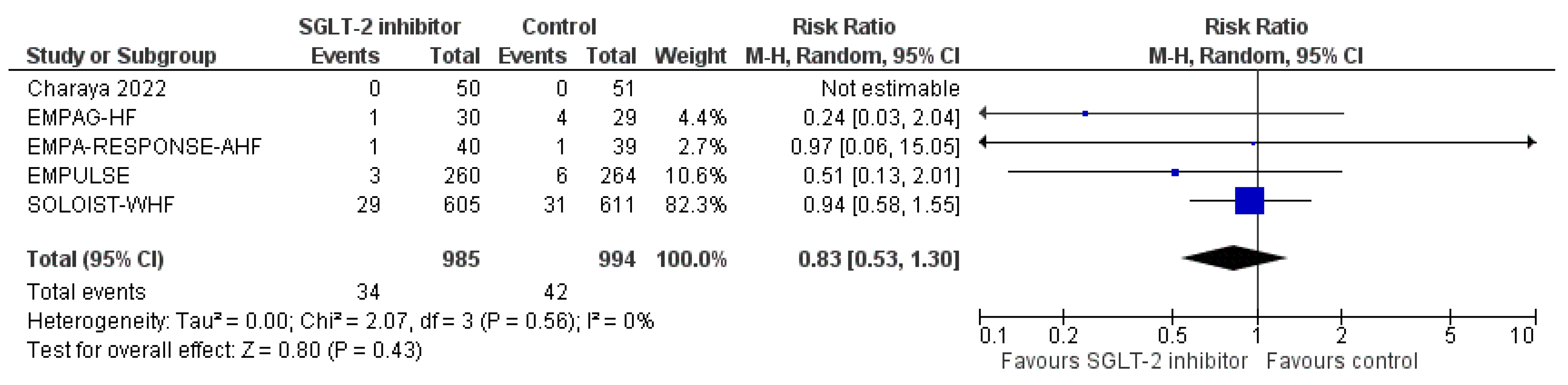Click the EMPAG-HF small blue point marker

pos(1085,114)
